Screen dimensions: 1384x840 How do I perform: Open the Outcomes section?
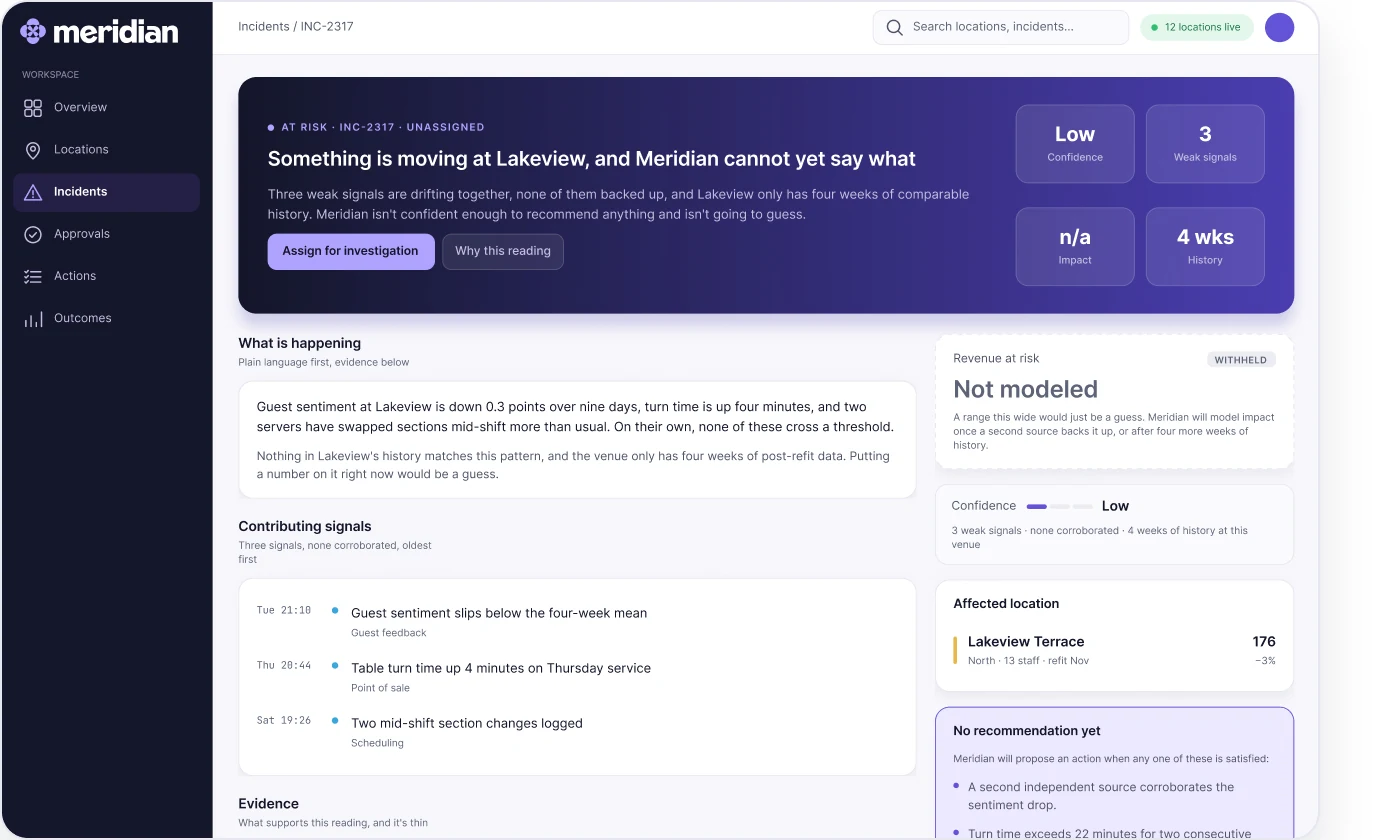pos(106,318)
